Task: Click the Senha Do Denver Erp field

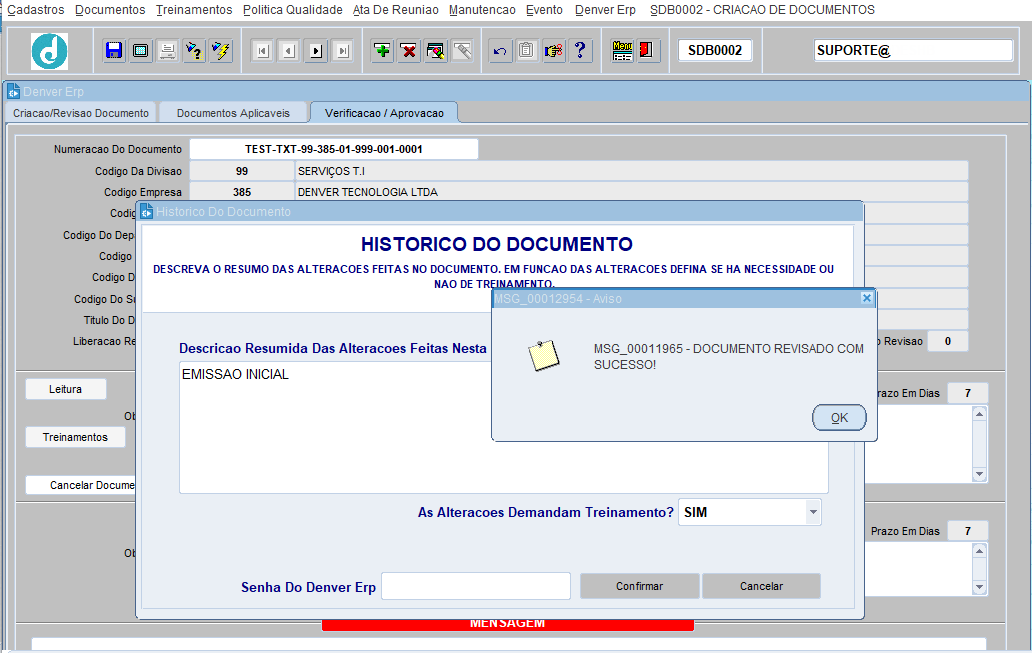Action: (476, 586)
